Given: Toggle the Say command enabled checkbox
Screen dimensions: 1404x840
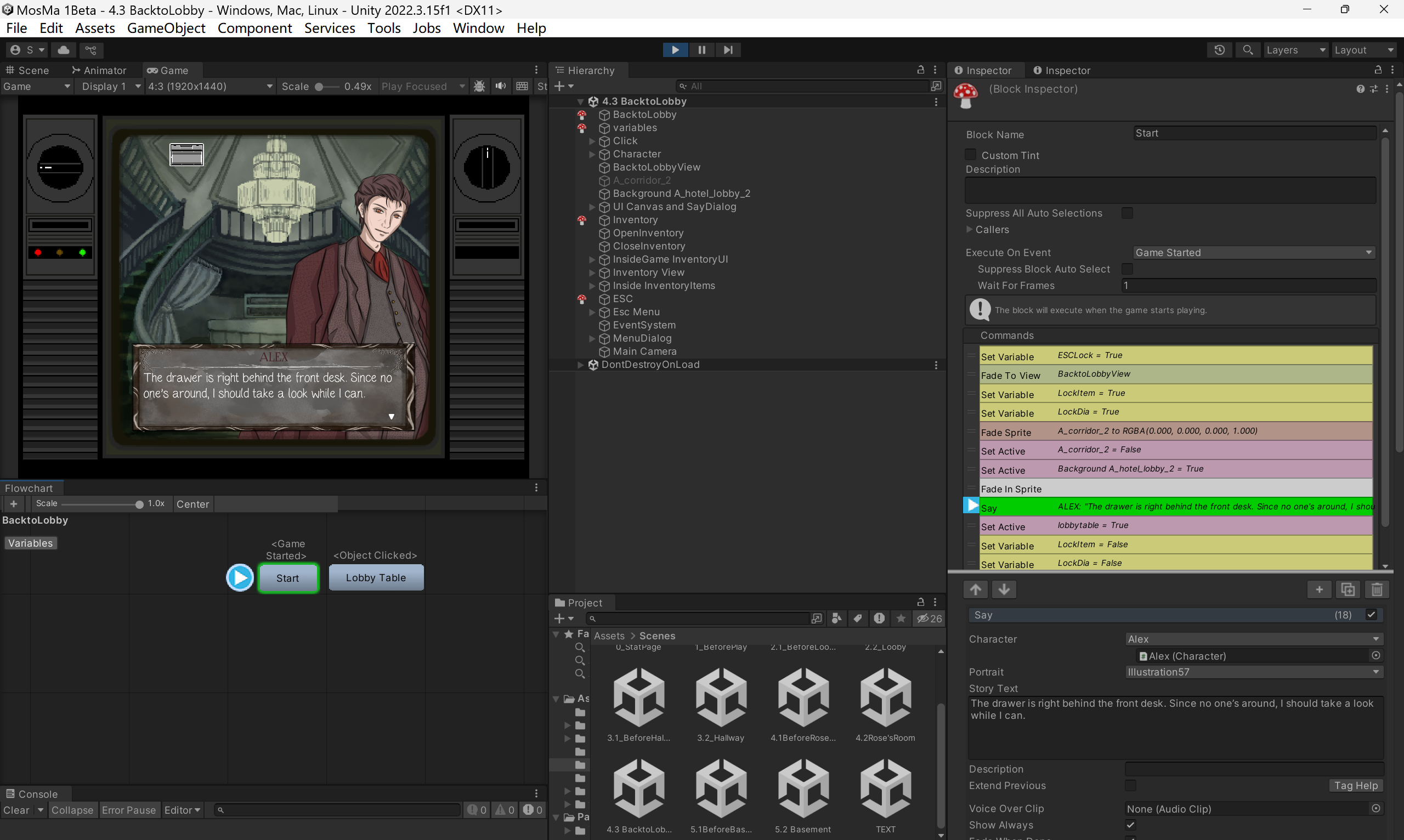Looking at the screenshot, I should 1371,614.
